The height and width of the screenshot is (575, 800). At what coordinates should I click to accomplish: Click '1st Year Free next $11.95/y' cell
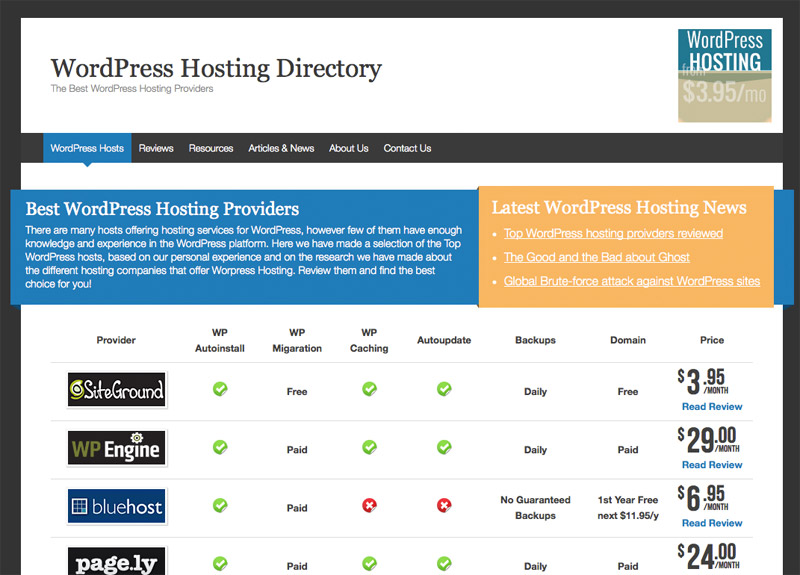click(x=628, y=508)
